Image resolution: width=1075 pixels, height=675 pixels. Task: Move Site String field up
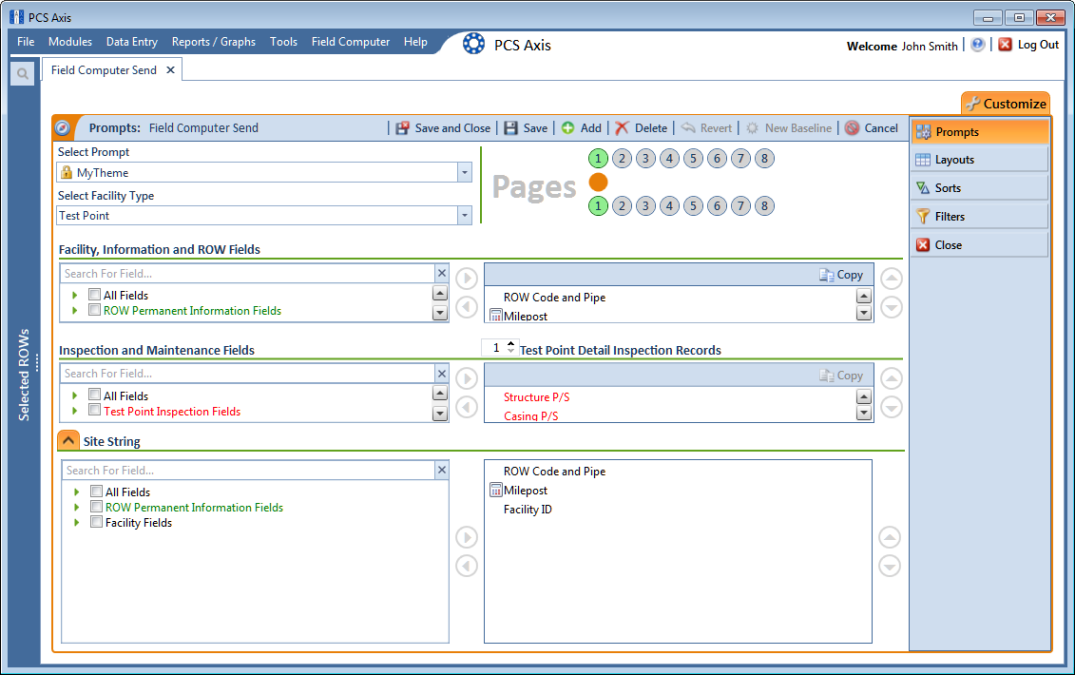890,537
